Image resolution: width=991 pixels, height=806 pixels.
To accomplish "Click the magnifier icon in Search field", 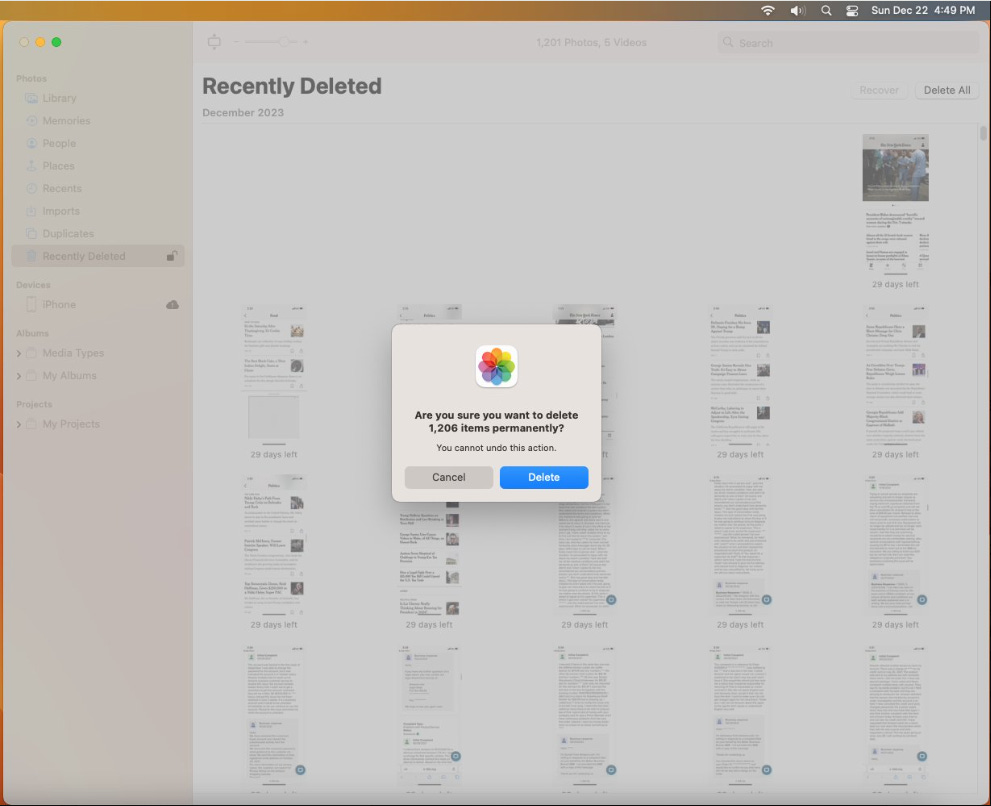I will coord(728,42).
